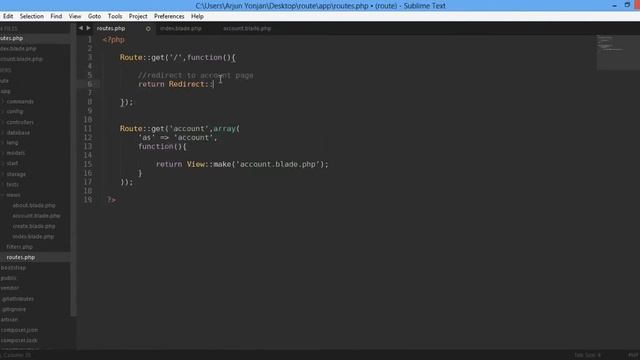Open composer.lock in the sidebar
The height and width of the screenshot is (360, 640).
19,340
